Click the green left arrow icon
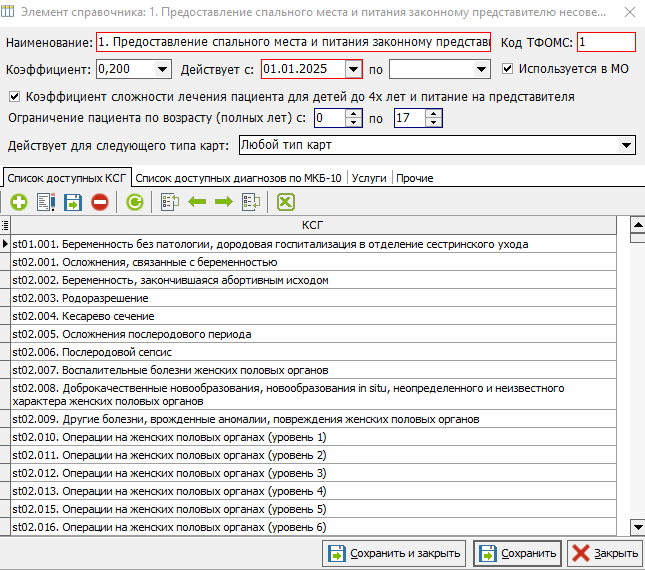 (x=197, y=202)
